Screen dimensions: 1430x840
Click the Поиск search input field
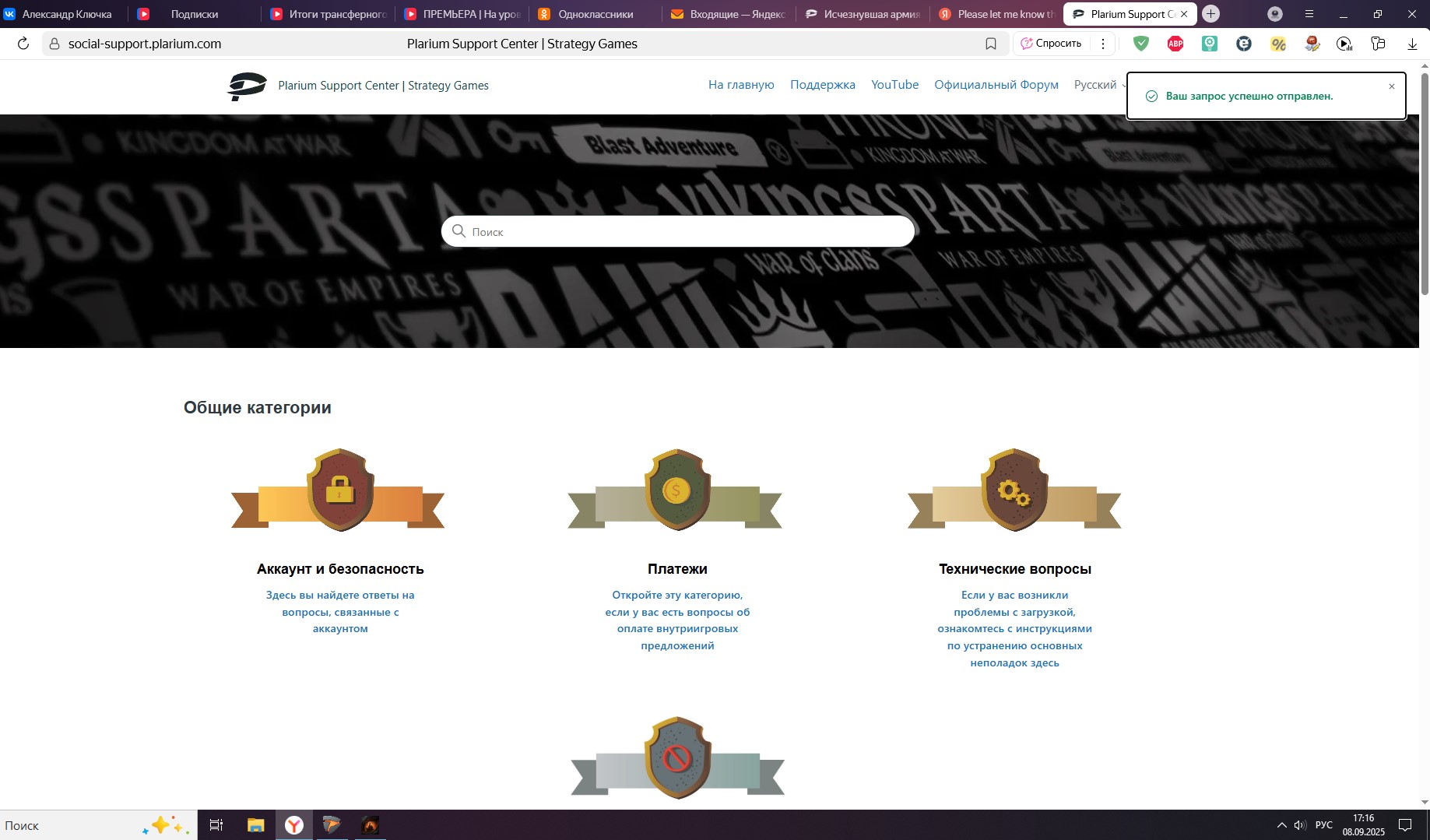678,231
